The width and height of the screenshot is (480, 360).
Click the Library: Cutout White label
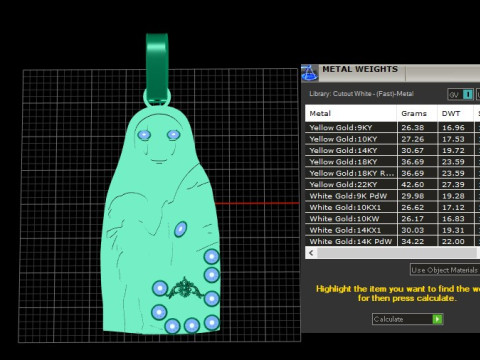[x=361, y=94]
